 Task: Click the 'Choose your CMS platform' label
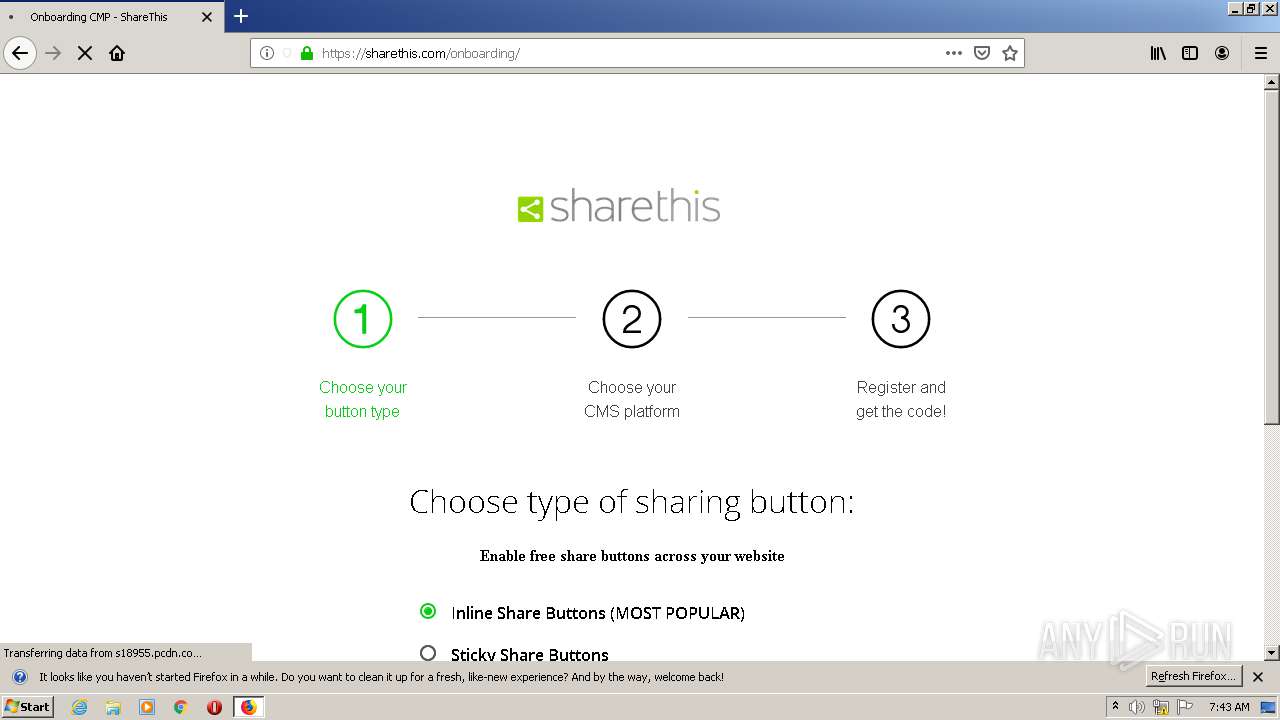(x=632, y=399)
